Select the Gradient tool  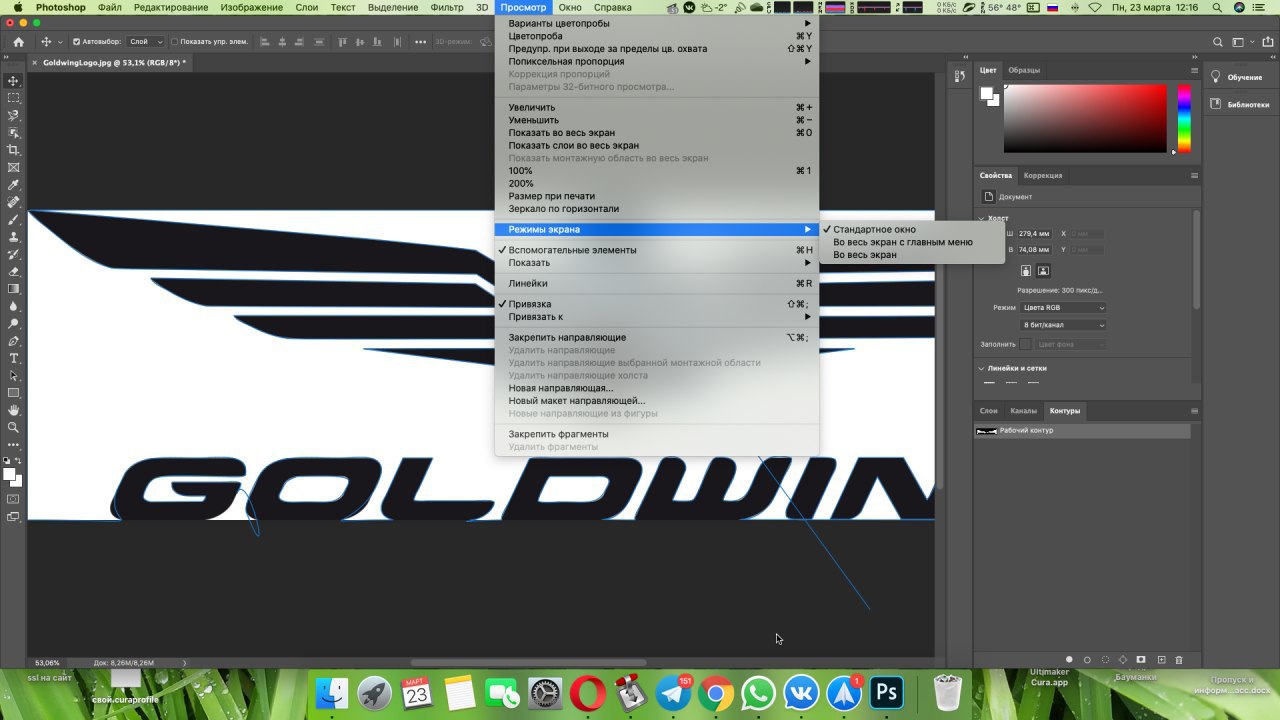pyautogui.click(x=13, y=289)
